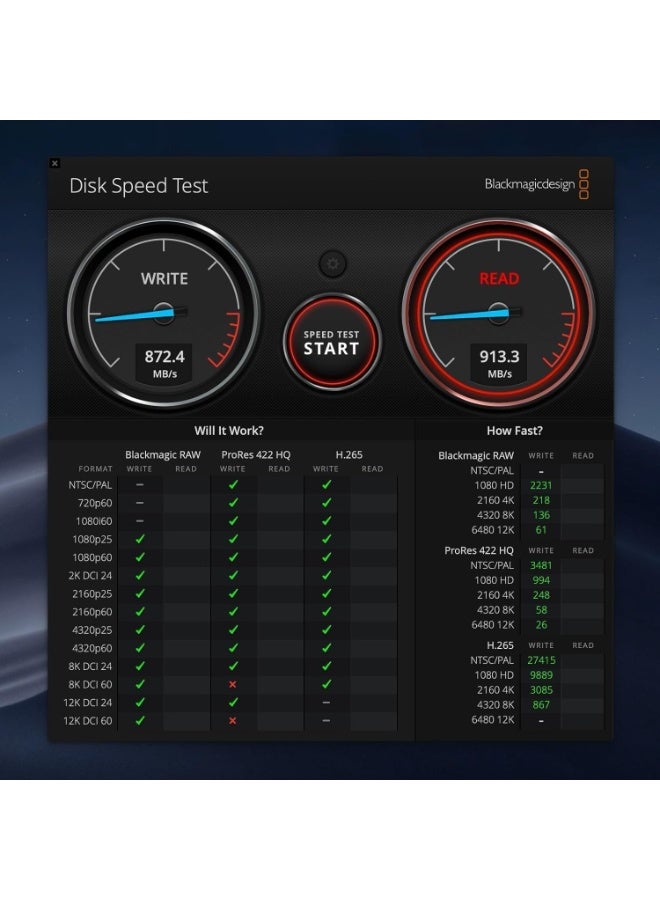
Task: Click ProRes 1080 HD value 994
Action: (541, 580)
